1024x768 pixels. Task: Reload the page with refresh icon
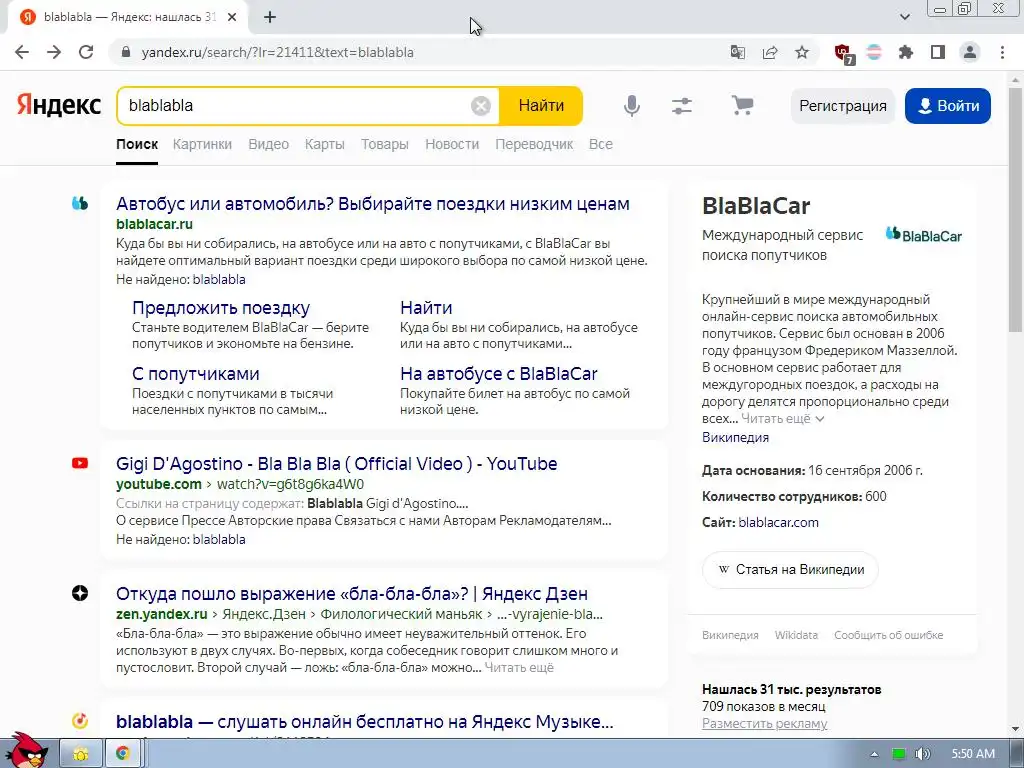tap(86, 52)
